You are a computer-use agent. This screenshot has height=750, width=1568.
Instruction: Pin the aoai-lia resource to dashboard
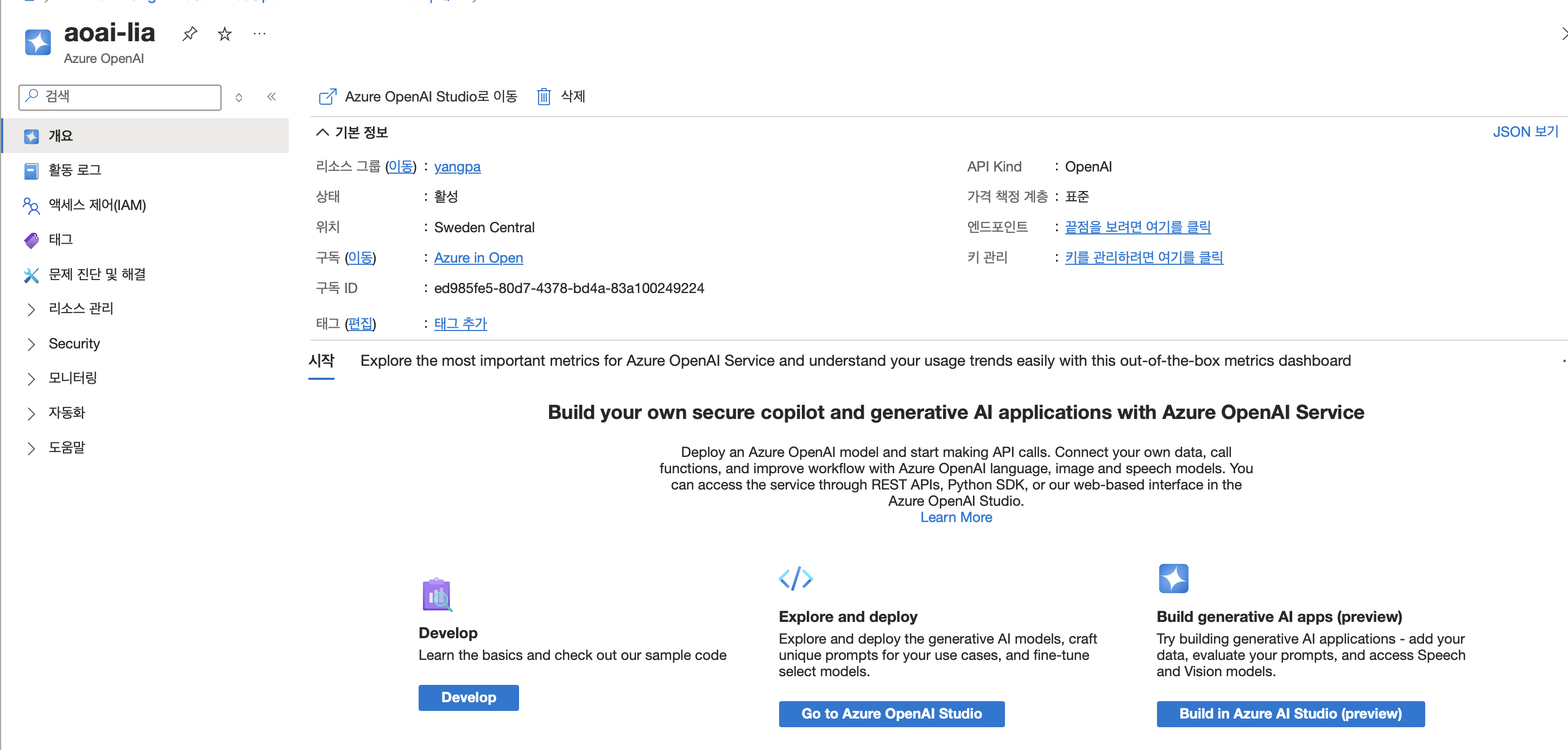pos(189,34)
